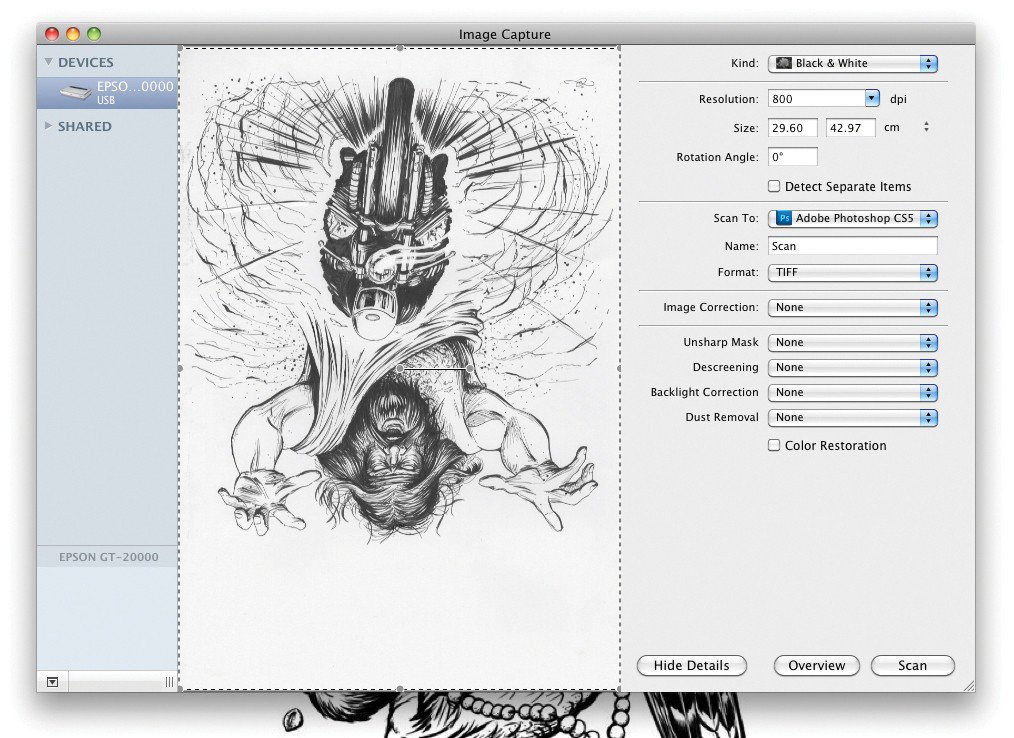Expand the SHARED section
The width and height of the screenshot is (1014, 738).
pyautogui.click(x=49, y=125)
